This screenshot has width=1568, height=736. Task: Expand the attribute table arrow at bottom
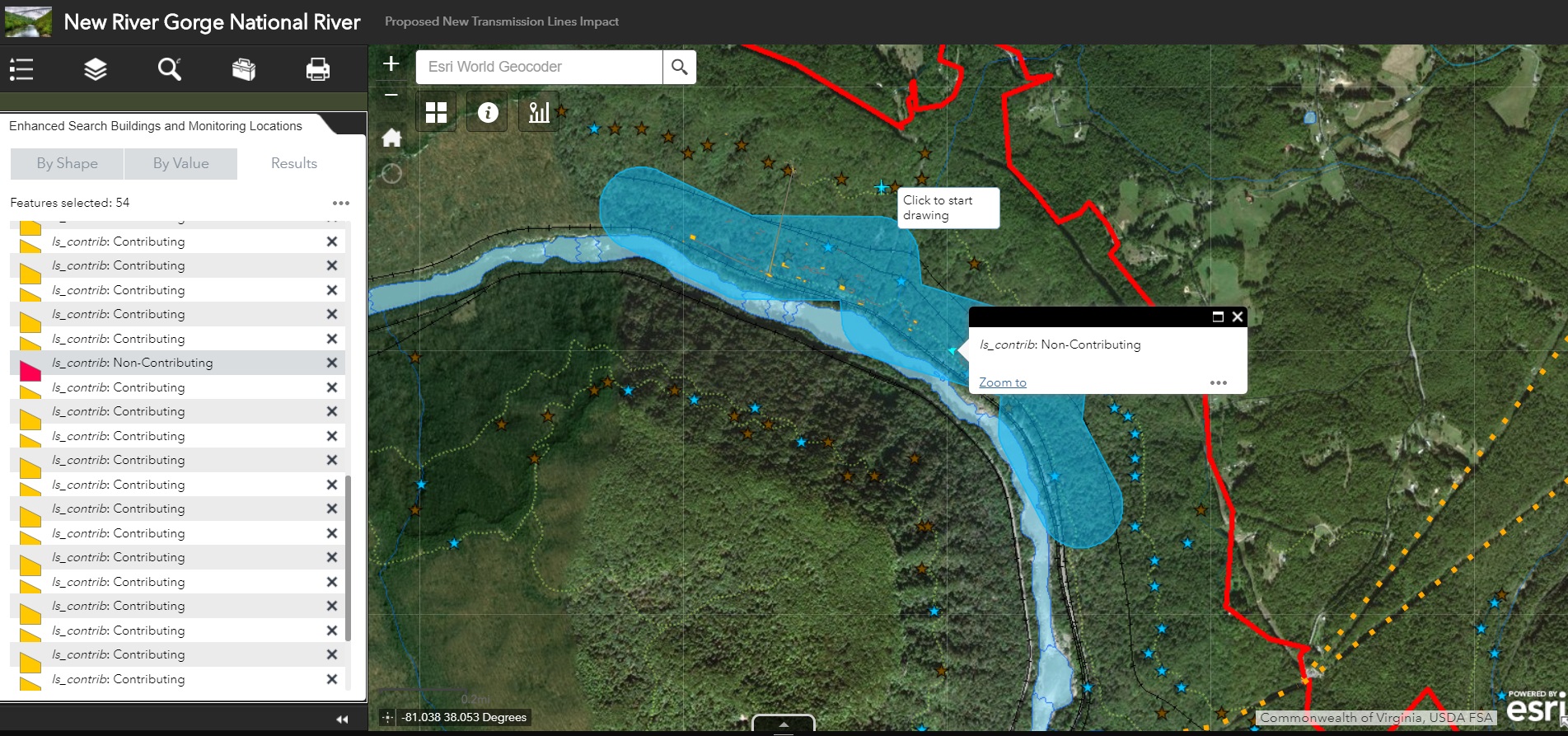pos(784,724)
